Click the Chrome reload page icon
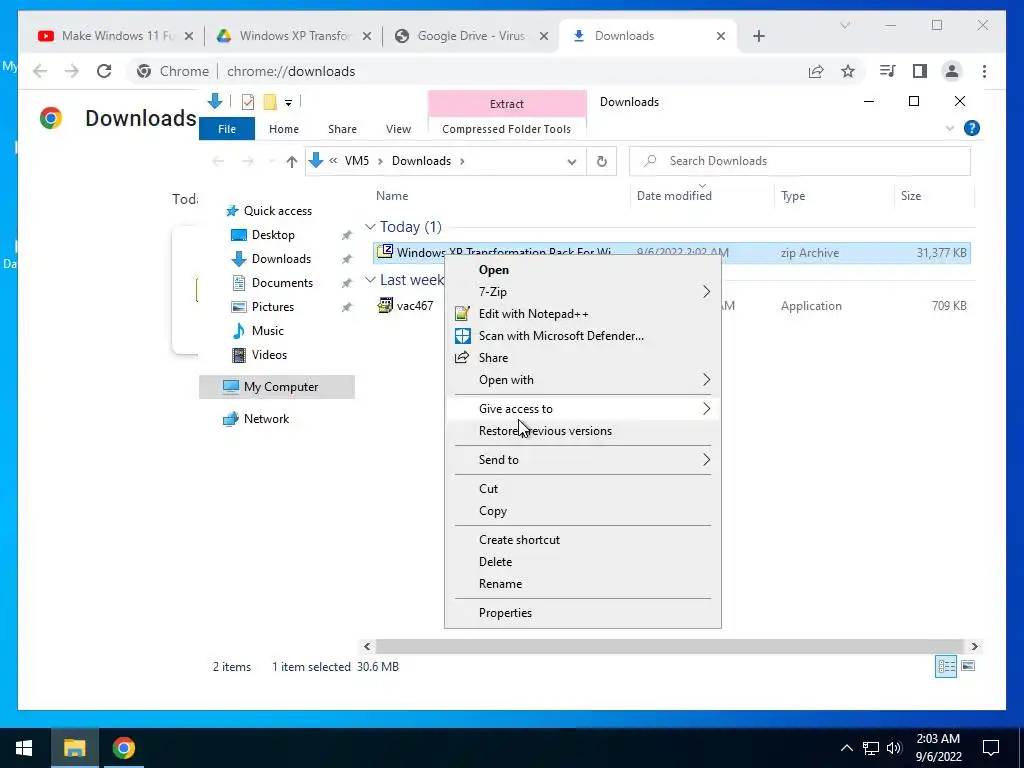Image resolution: width=1024 pixels, height=768 pixels. [x=104, y=71]
